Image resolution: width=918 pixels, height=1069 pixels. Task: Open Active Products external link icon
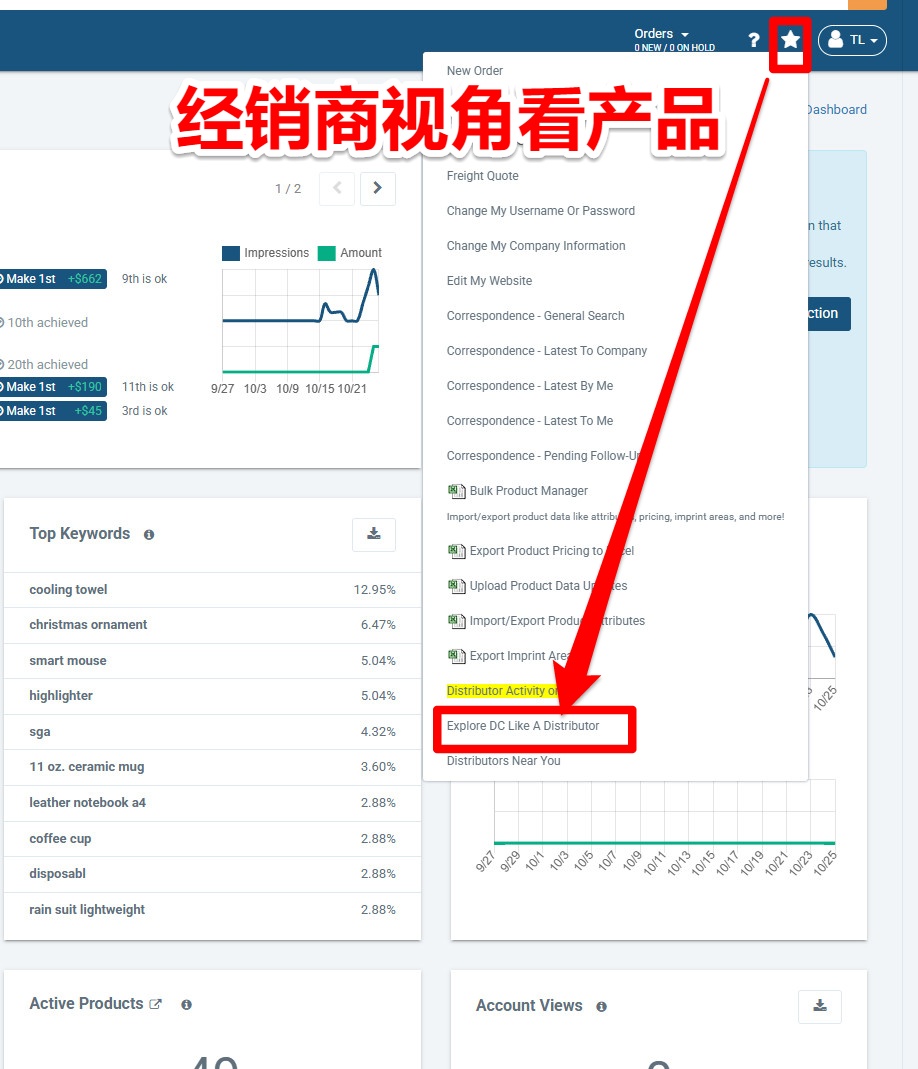click(156, 1004)
